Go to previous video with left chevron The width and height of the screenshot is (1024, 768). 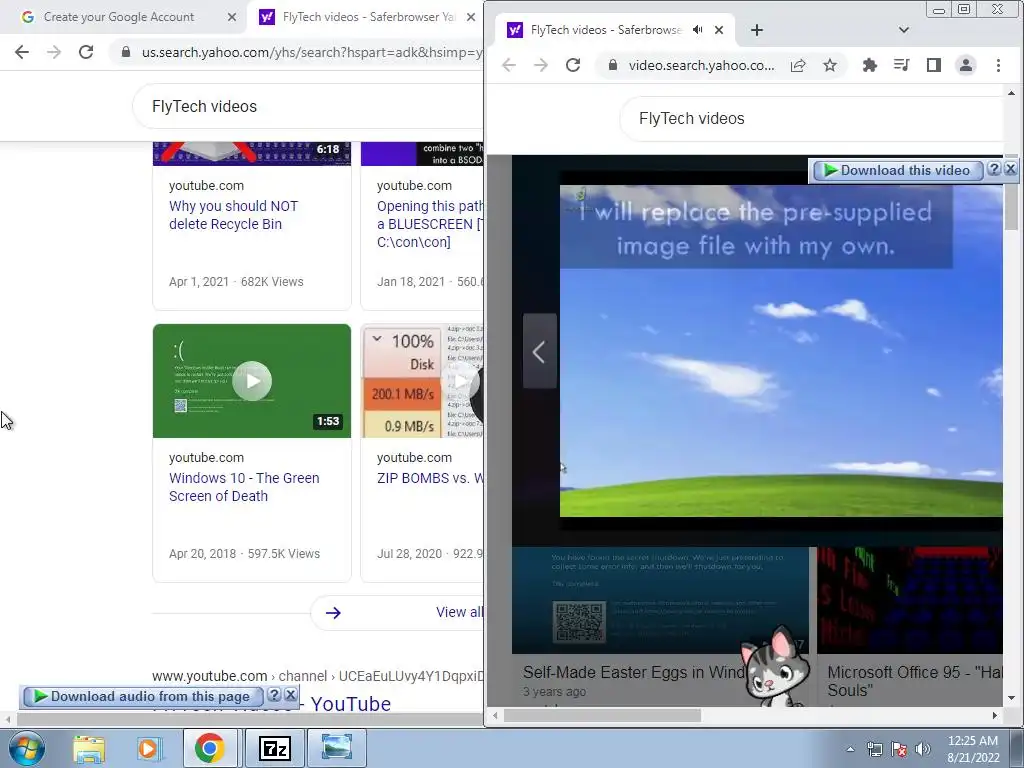539,351
